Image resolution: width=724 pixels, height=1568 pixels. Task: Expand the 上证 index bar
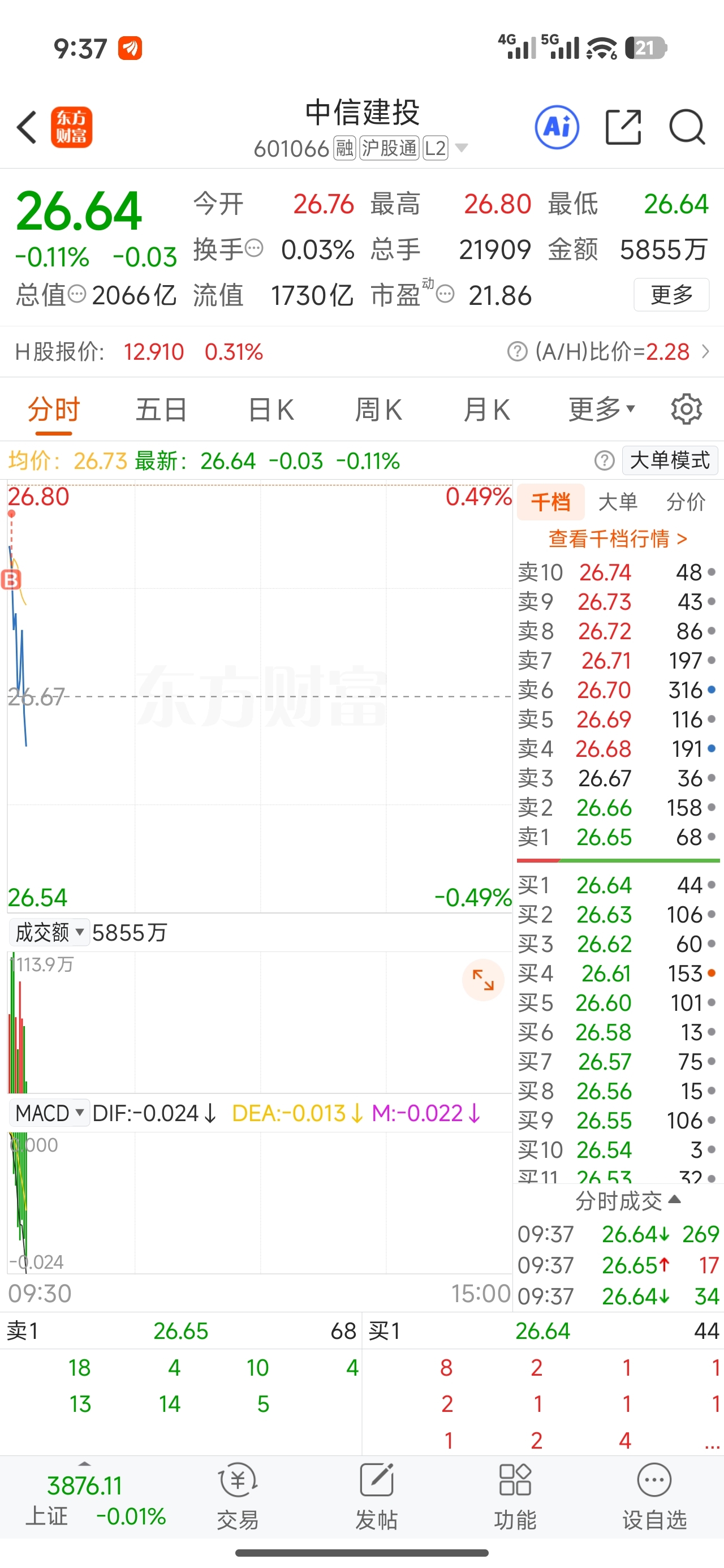[x=85, y=1463]
